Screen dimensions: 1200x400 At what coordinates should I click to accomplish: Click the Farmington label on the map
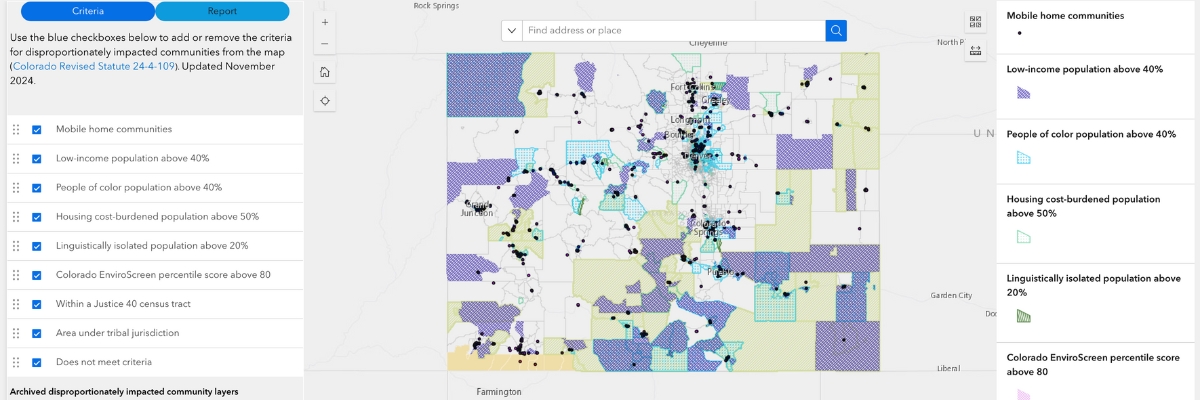(x=499, y=391)
